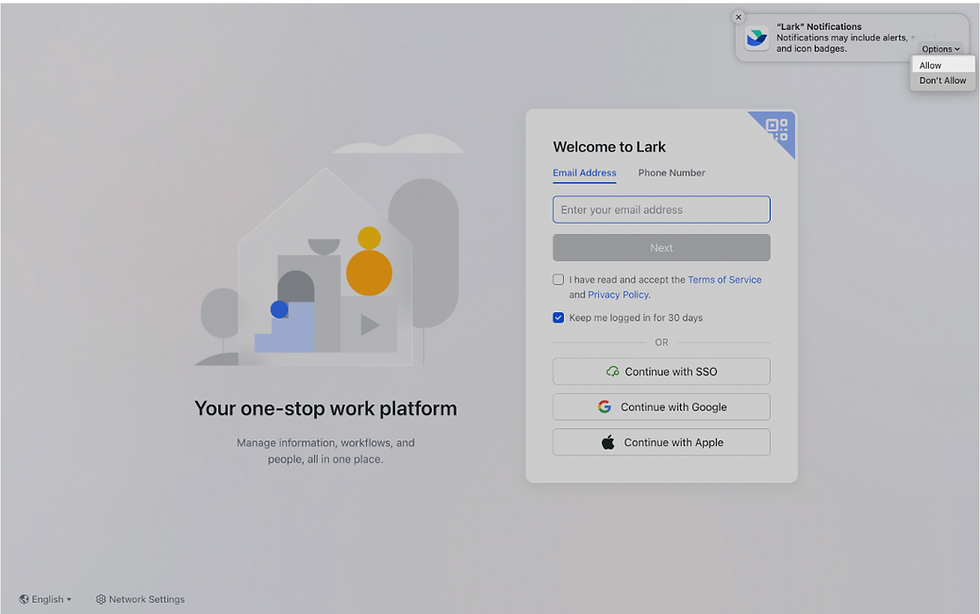Image resolution: width=980 pixels, height=614 pixels.
Task: Accept the Terms of Service checkbox
Action: pos(558,279)
